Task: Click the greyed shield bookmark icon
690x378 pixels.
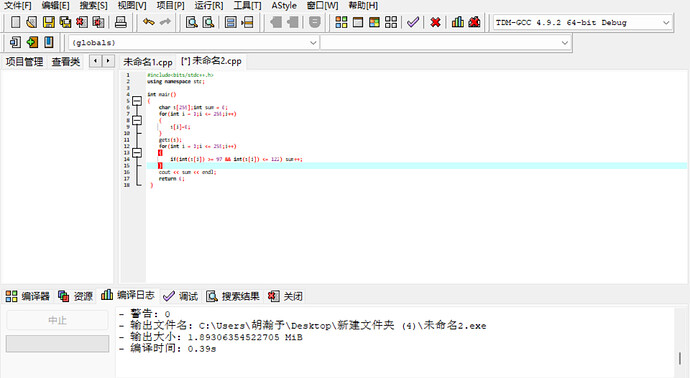Action: pos(314,22)
